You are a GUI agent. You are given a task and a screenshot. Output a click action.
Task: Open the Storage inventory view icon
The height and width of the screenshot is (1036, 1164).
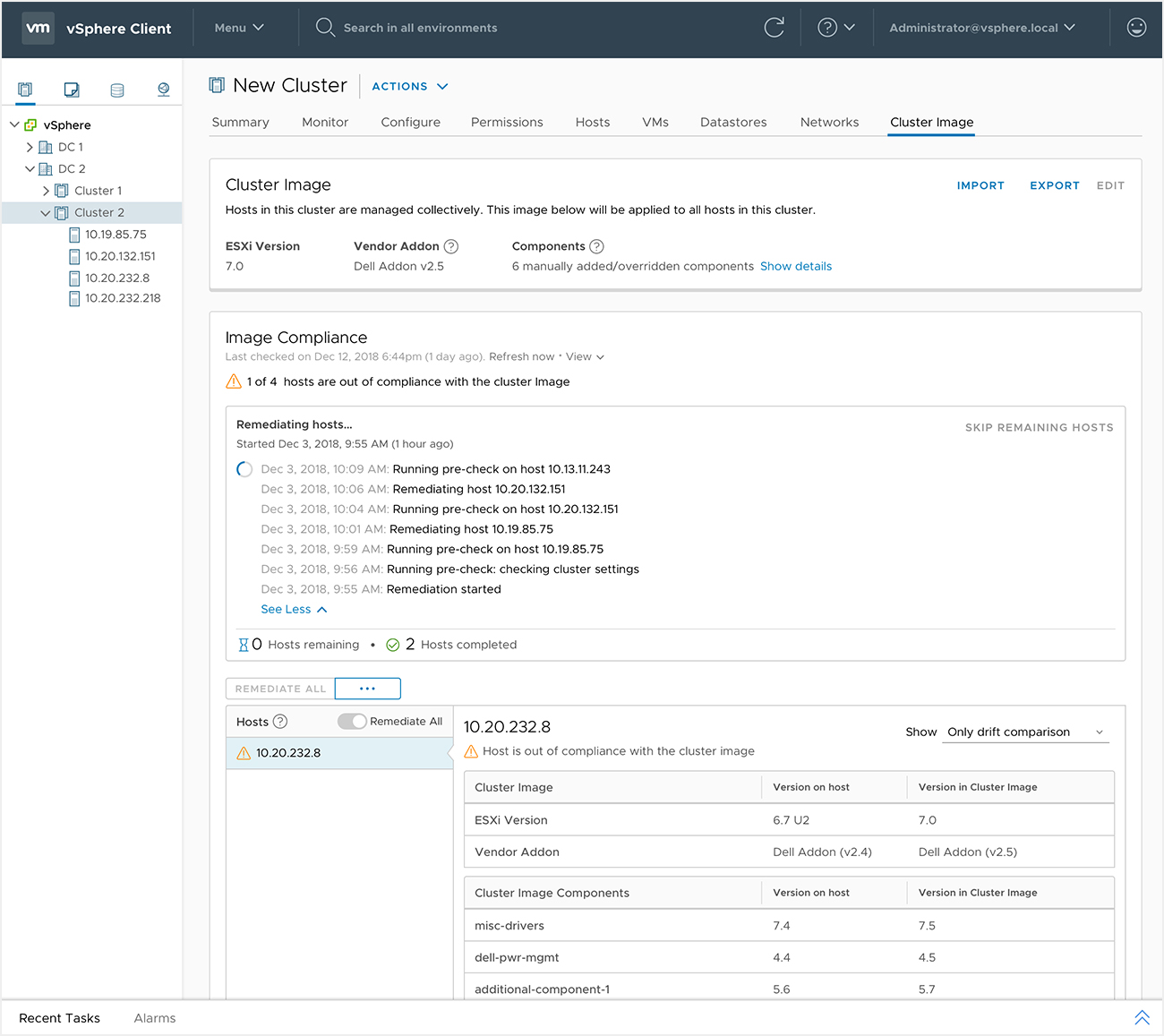click(x=117, y=90)
